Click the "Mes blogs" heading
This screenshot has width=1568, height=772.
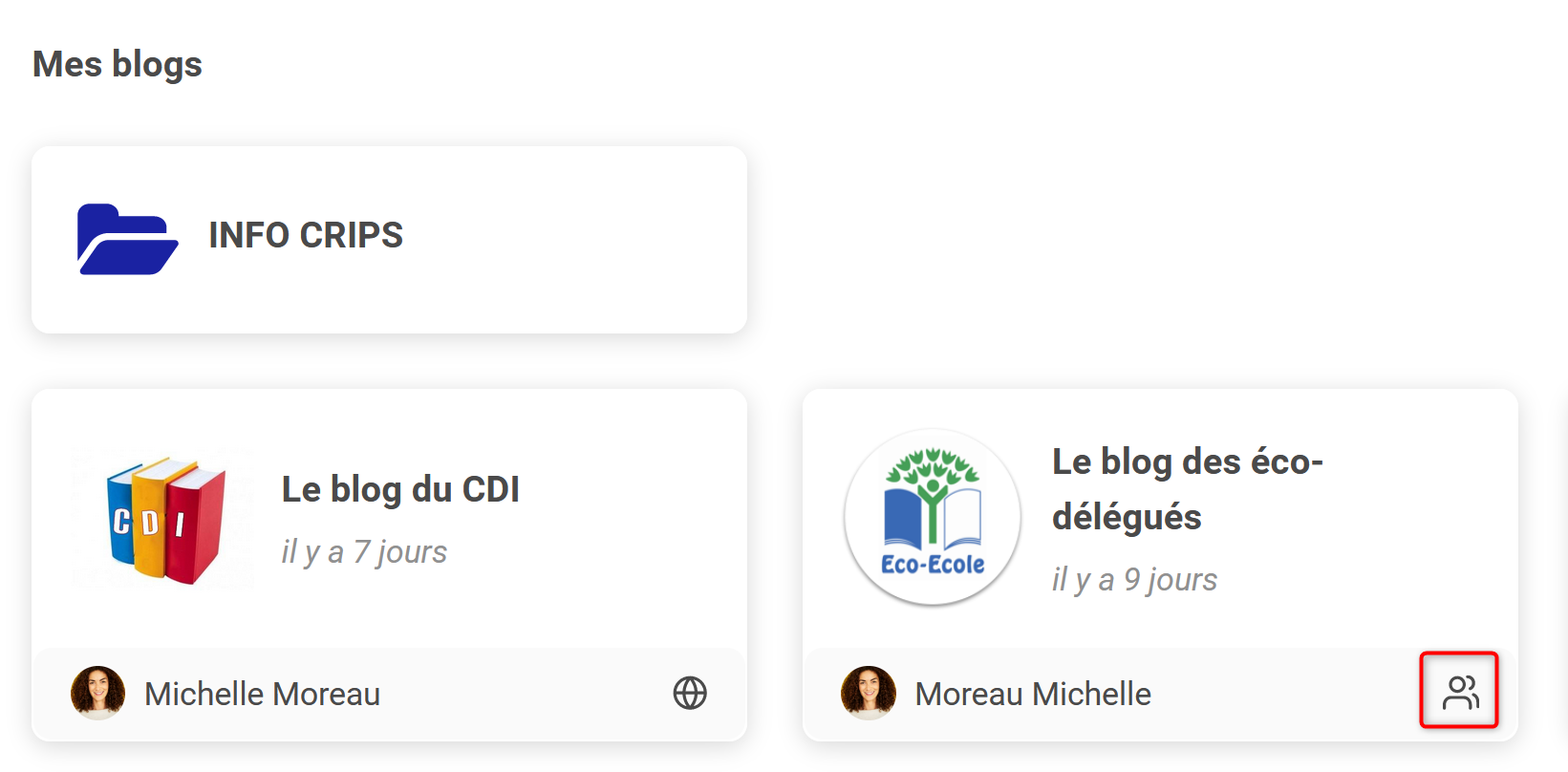pyautogui.click(x=118, y=64)
